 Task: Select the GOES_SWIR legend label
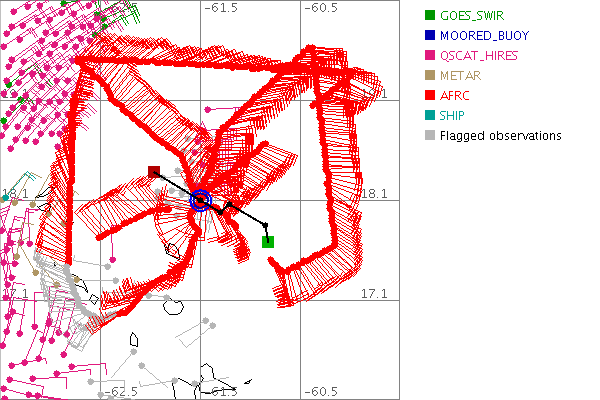(474, 15)
